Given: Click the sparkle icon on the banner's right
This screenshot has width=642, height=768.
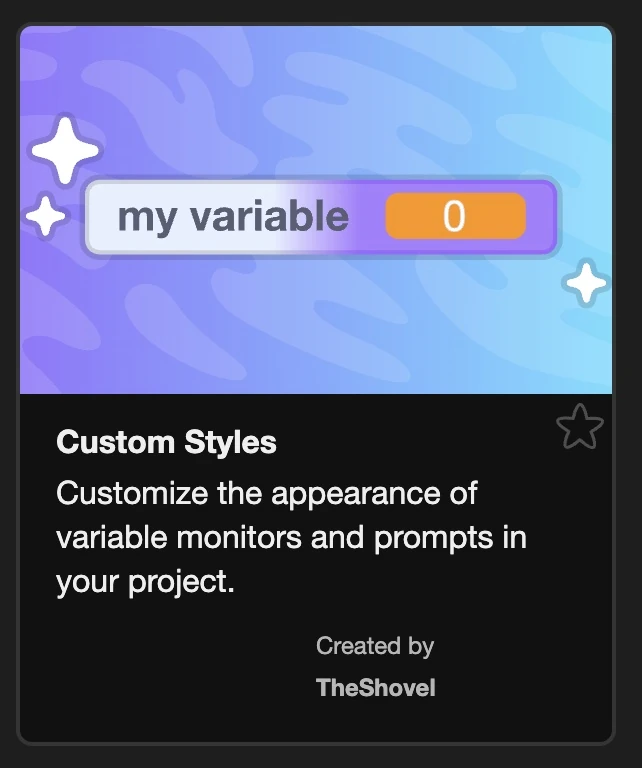Looking at the screenshot, I should click(585, 283).
